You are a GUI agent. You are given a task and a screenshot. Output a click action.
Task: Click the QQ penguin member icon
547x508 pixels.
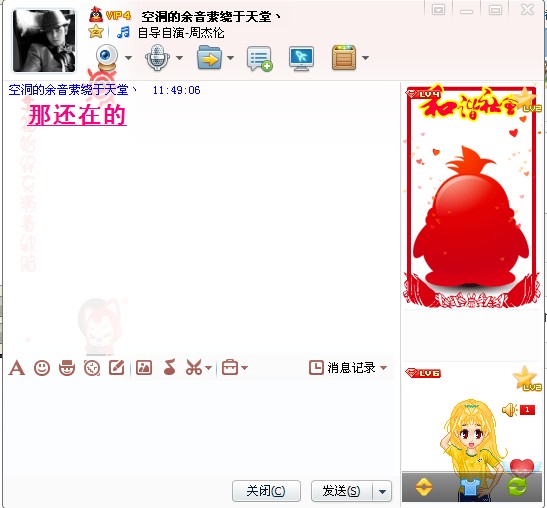point(96,15)
